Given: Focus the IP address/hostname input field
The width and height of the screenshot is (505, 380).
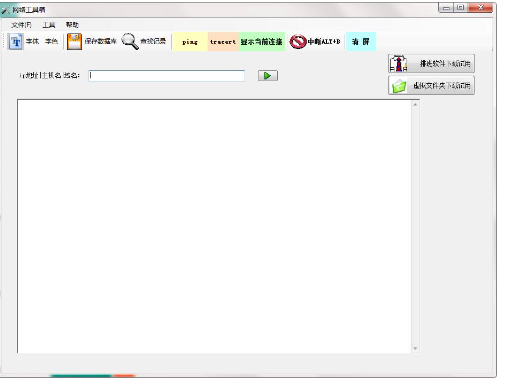Looking at the screenshot, I should tap(167, 76).
